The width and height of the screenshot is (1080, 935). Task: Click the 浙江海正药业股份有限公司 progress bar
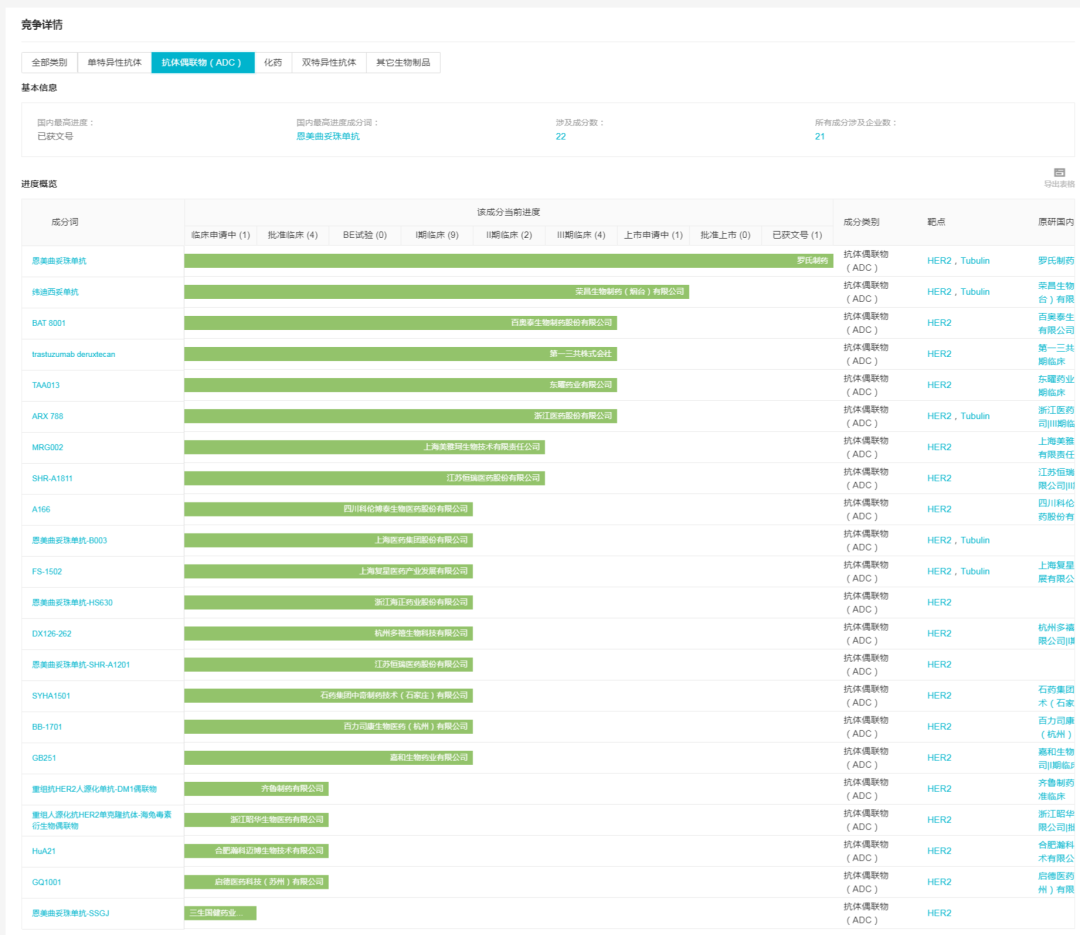click(x=329, y=602)
